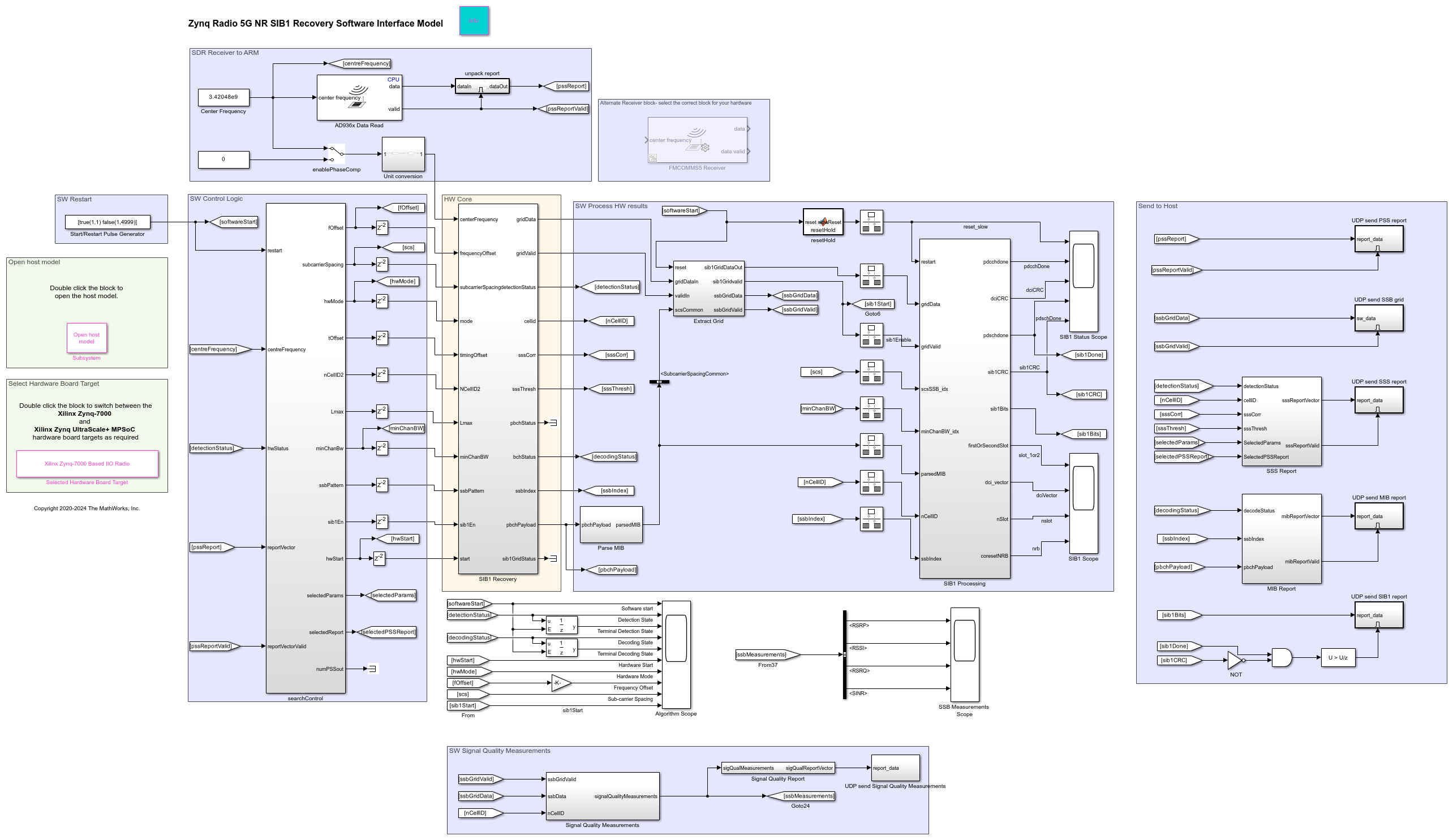Open the SSB Measurements Scope
Image resolution: width=1453 pixels, height=840 pixels.
click(x=964, y=654)
